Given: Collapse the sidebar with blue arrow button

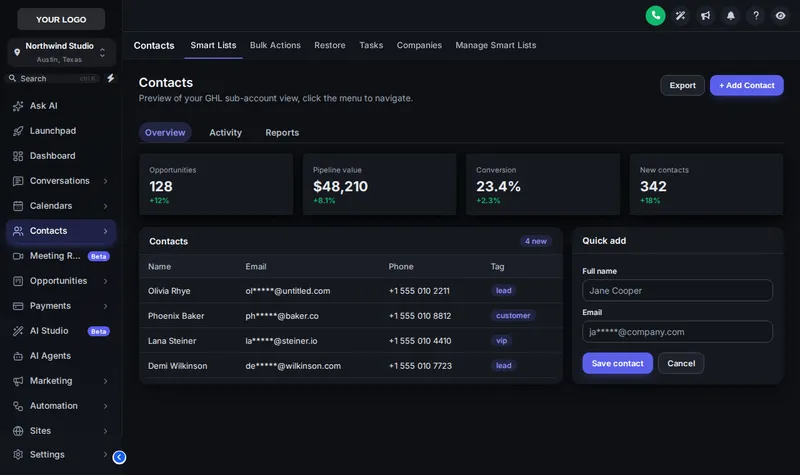Looking at the screenshot, I should pos(119,457).
